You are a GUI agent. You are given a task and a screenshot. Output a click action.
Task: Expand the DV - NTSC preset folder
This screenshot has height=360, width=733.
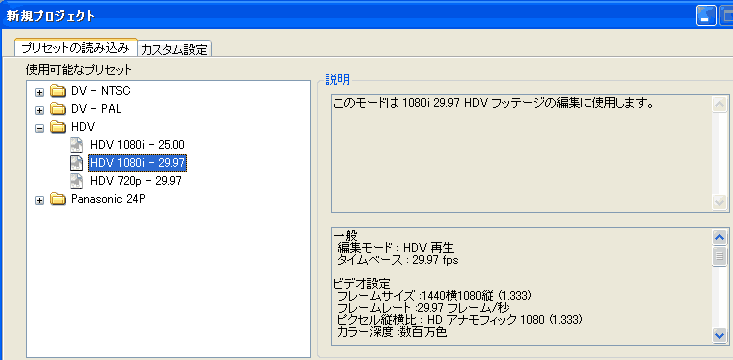coord(40,92)
